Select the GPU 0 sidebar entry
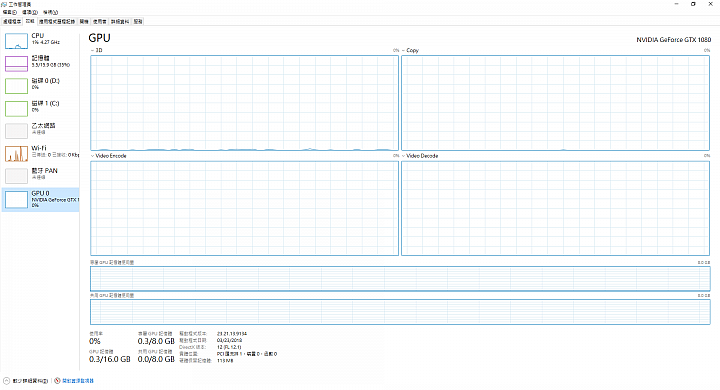The image size is (720, 390). (x=40, y=199)
